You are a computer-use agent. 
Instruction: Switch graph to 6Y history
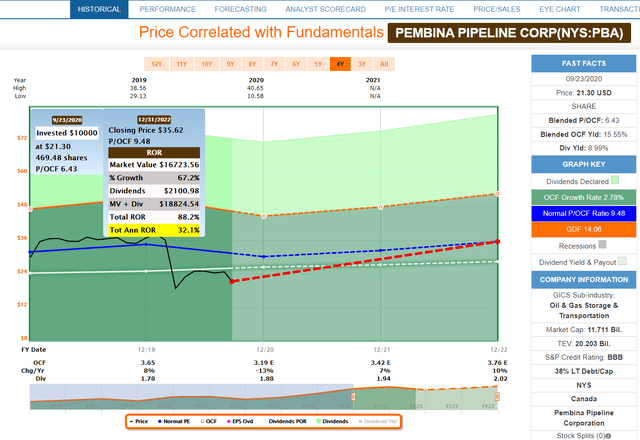click(296, 64)
